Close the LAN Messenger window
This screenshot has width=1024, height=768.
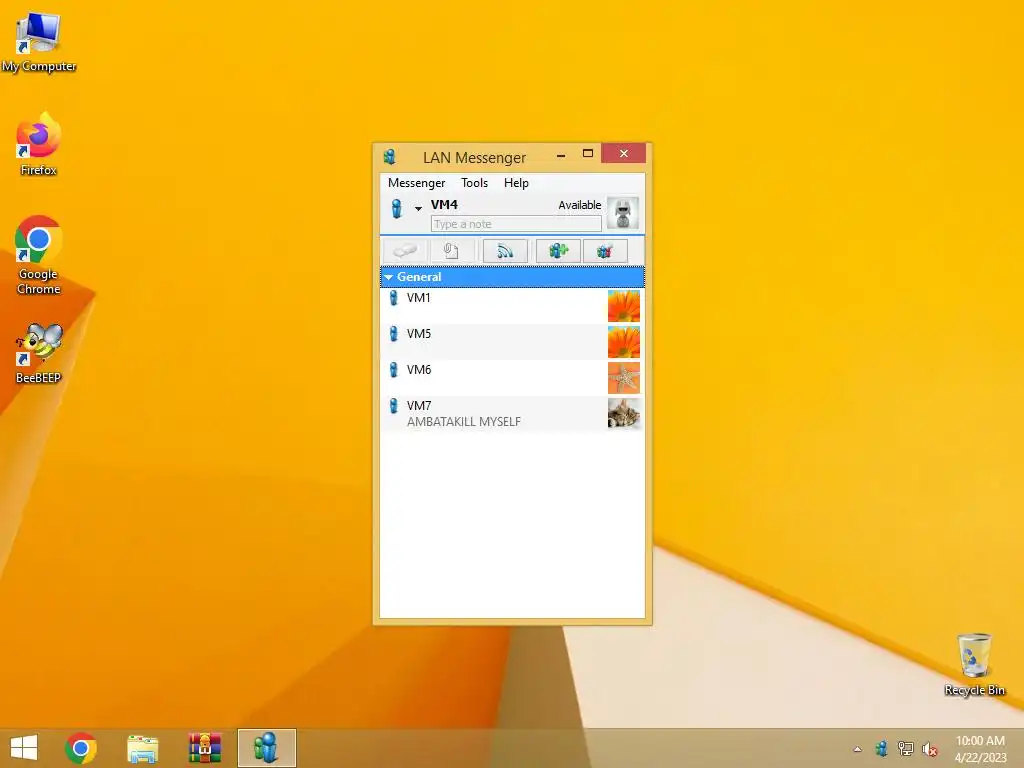(x=624, y=153)
